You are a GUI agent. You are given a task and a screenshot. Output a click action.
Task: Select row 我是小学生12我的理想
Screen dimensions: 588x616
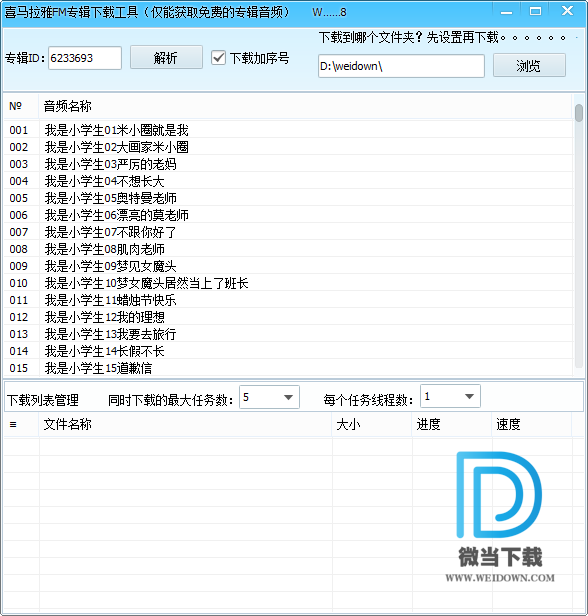(x=288, y=317)
